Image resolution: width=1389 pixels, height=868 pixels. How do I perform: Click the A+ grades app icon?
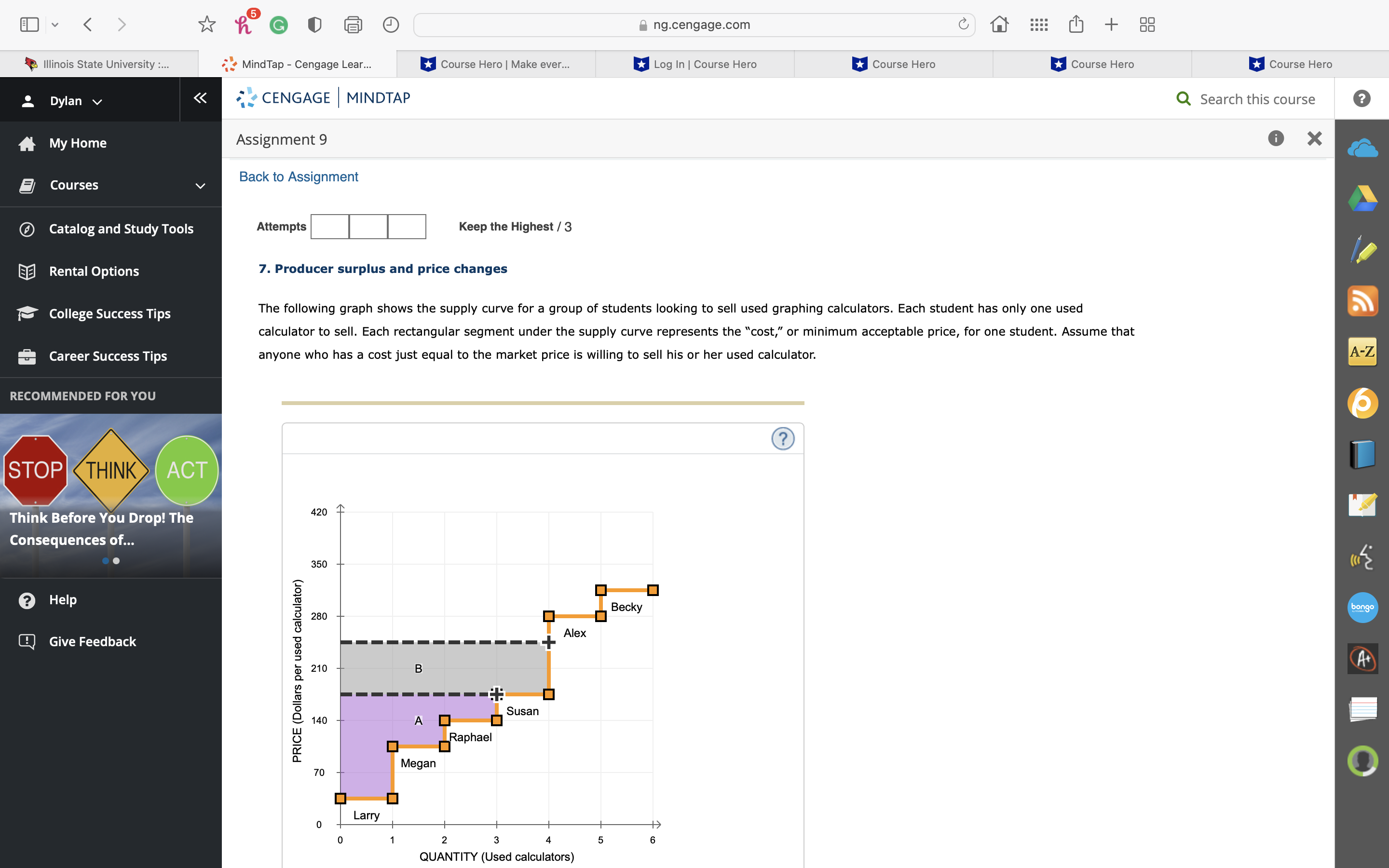tap(1362, 658)
